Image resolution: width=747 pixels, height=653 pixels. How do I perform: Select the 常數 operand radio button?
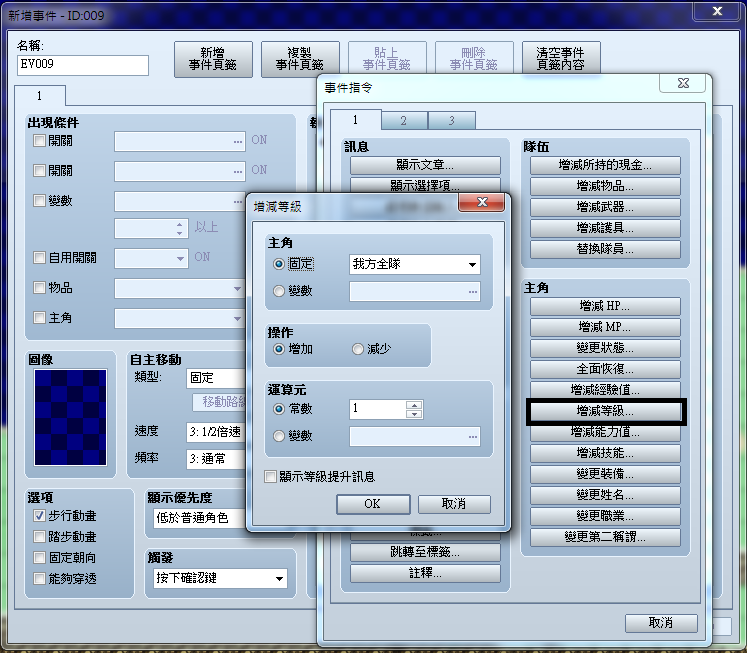coord(279,409)
